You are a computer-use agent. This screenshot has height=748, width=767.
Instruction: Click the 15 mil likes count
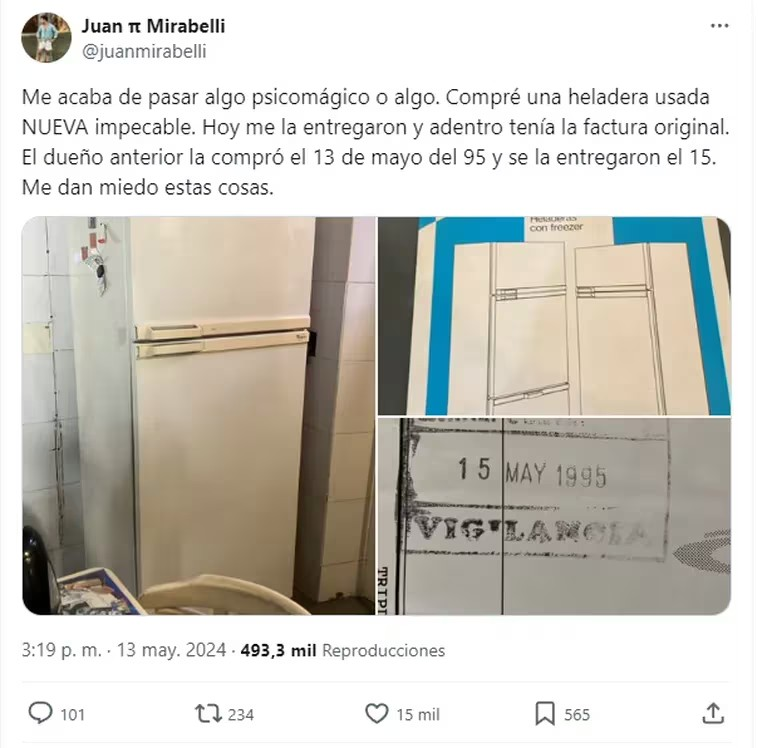418,715
